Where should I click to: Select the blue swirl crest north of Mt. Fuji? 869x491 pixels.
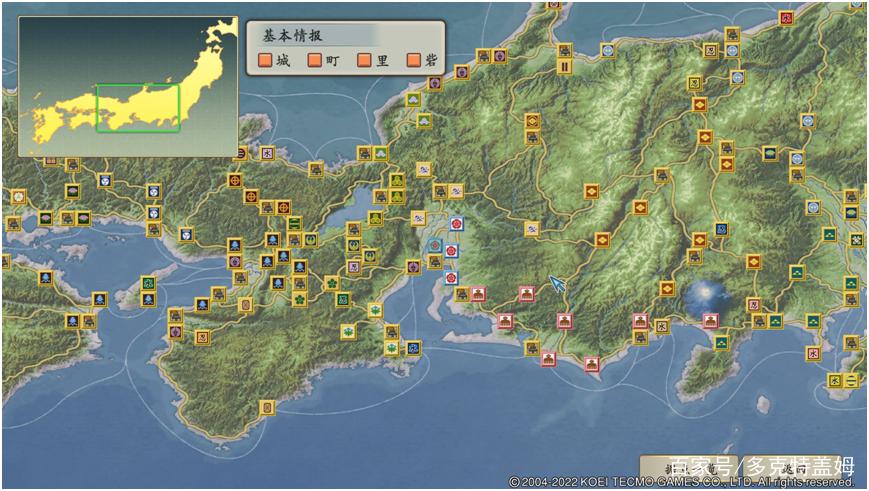point(721,229)
